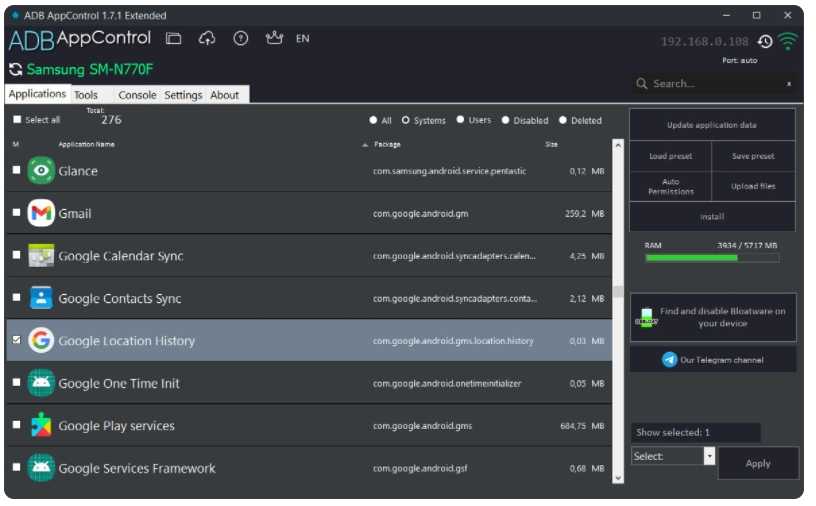Click the crown Extended version icon

pos(274,38)
